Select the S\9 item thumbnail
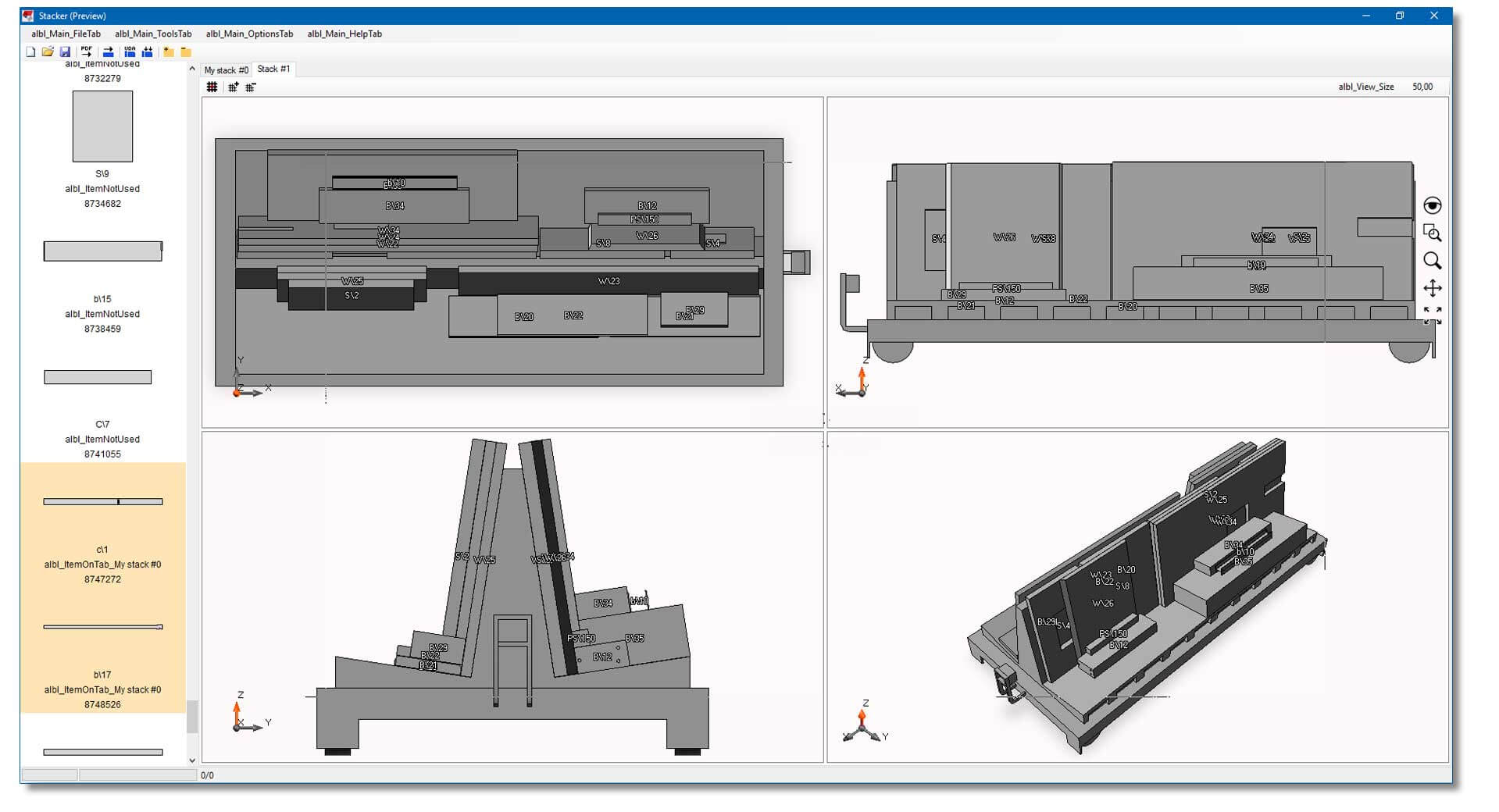This screenshot has width=1499, height=812. tap(102, 126)
